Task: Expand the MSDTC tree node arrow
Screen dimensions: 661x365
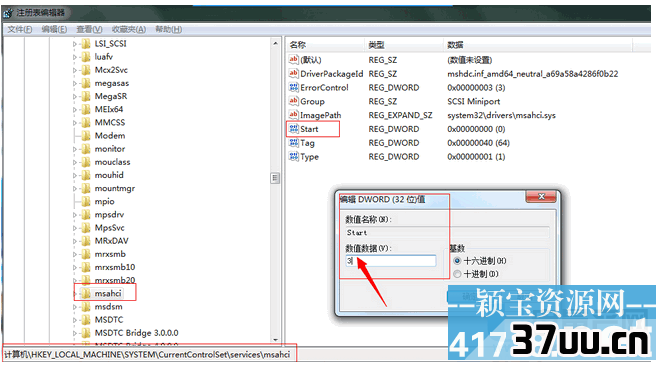Action: (x=75, y=320)
